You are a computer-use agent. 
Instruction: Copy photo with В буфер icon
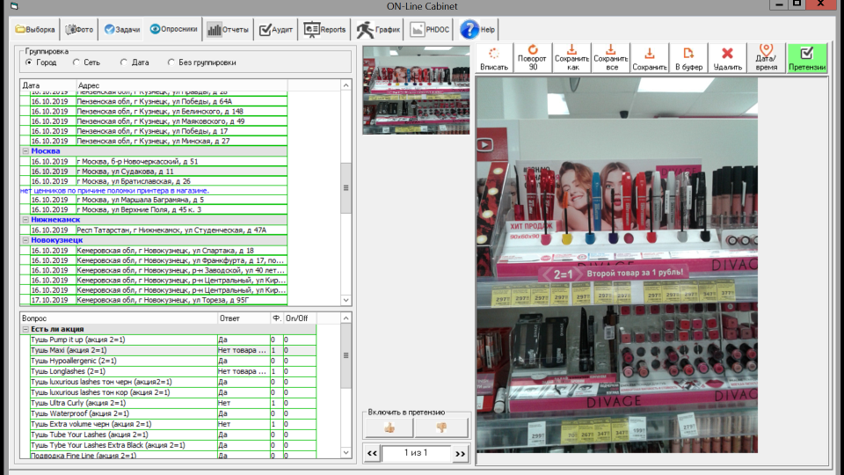[688, 58]
